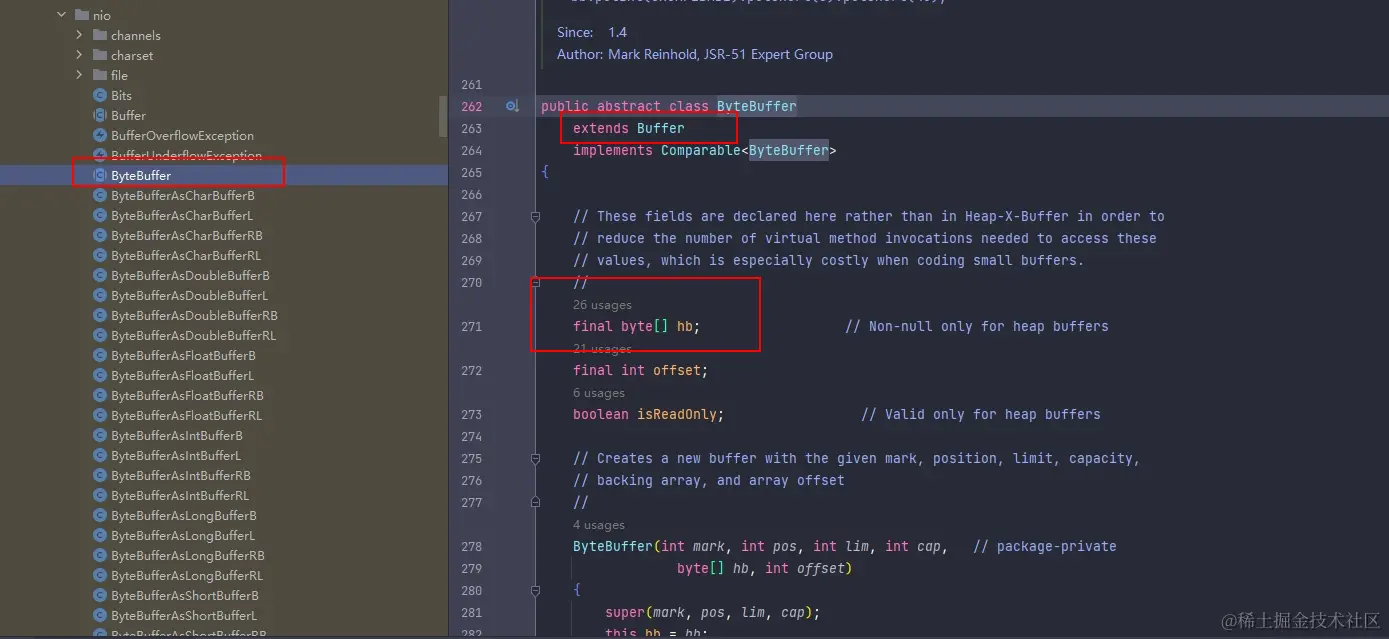Click the Since 1.4 doc line
1389x639 pixels.
tap(592, 32)
